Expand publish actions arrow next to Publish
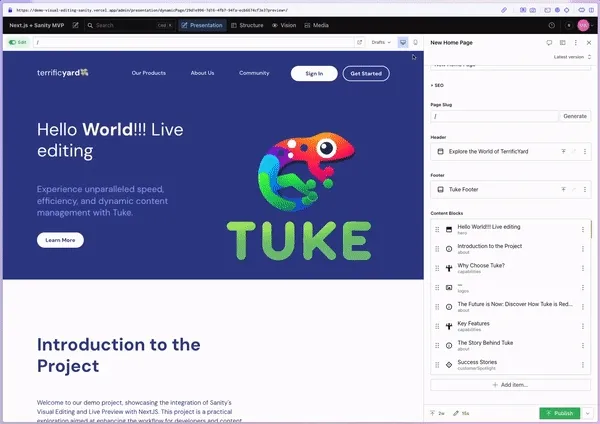 [x=589, y=412]
